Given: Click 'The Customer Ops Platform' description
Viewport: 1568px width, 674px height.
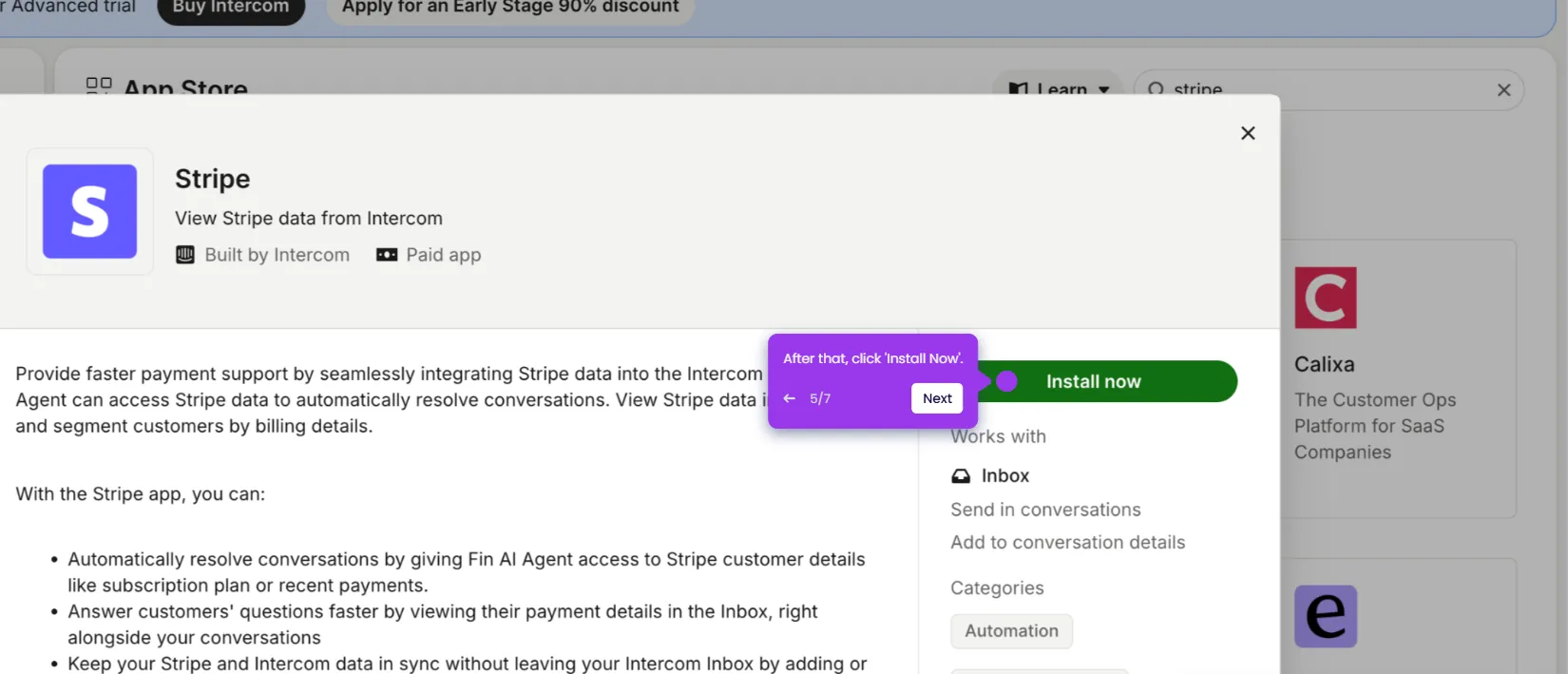Looking at the screenshot, I should click(1375, 426).
